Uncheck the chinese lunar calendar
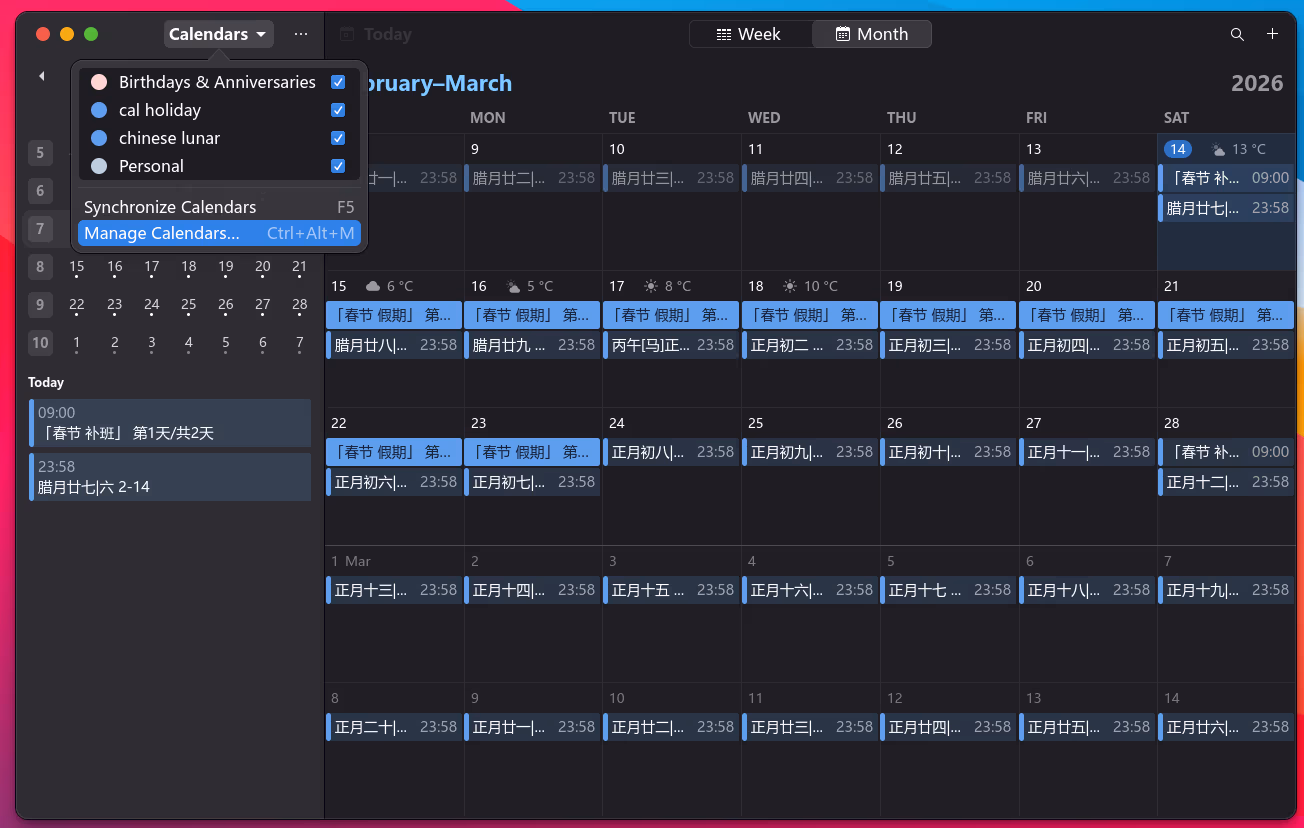 338,138
